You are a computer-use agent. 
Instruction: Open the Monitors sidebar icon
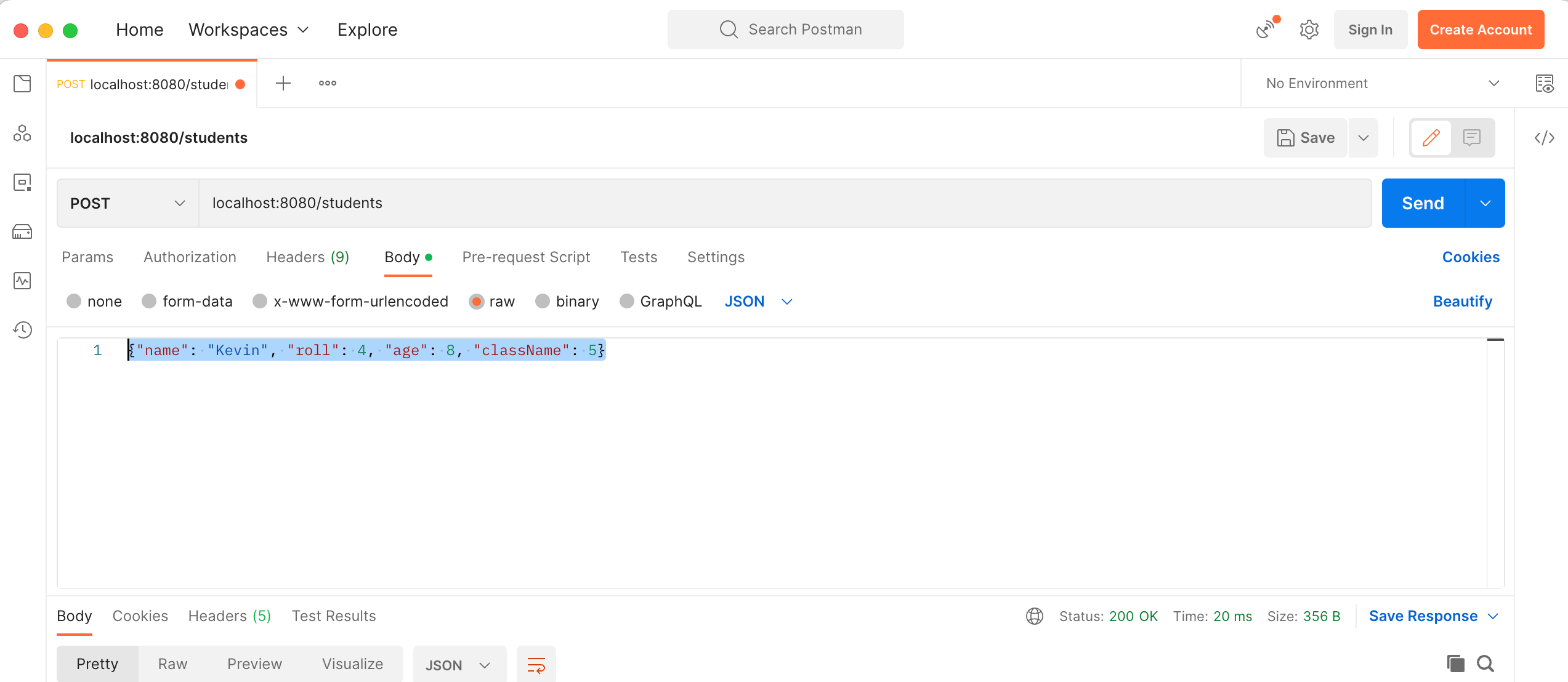pyautogui.click(x=22, y=281)
